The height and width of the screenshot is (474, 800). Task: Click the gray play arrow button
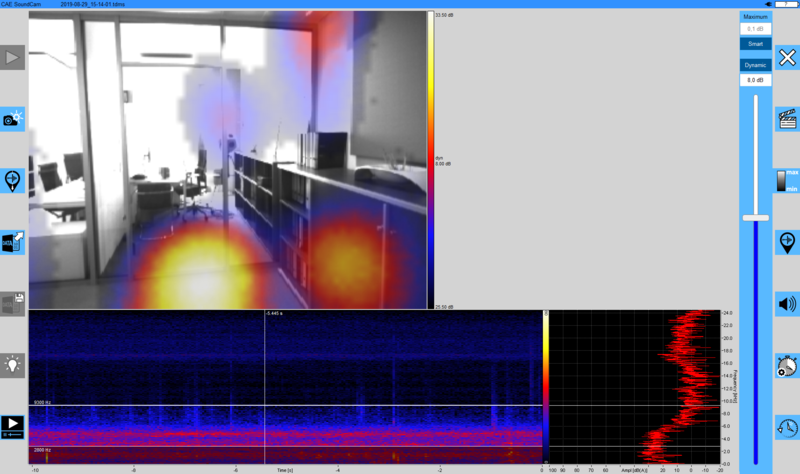coord(12,58)
